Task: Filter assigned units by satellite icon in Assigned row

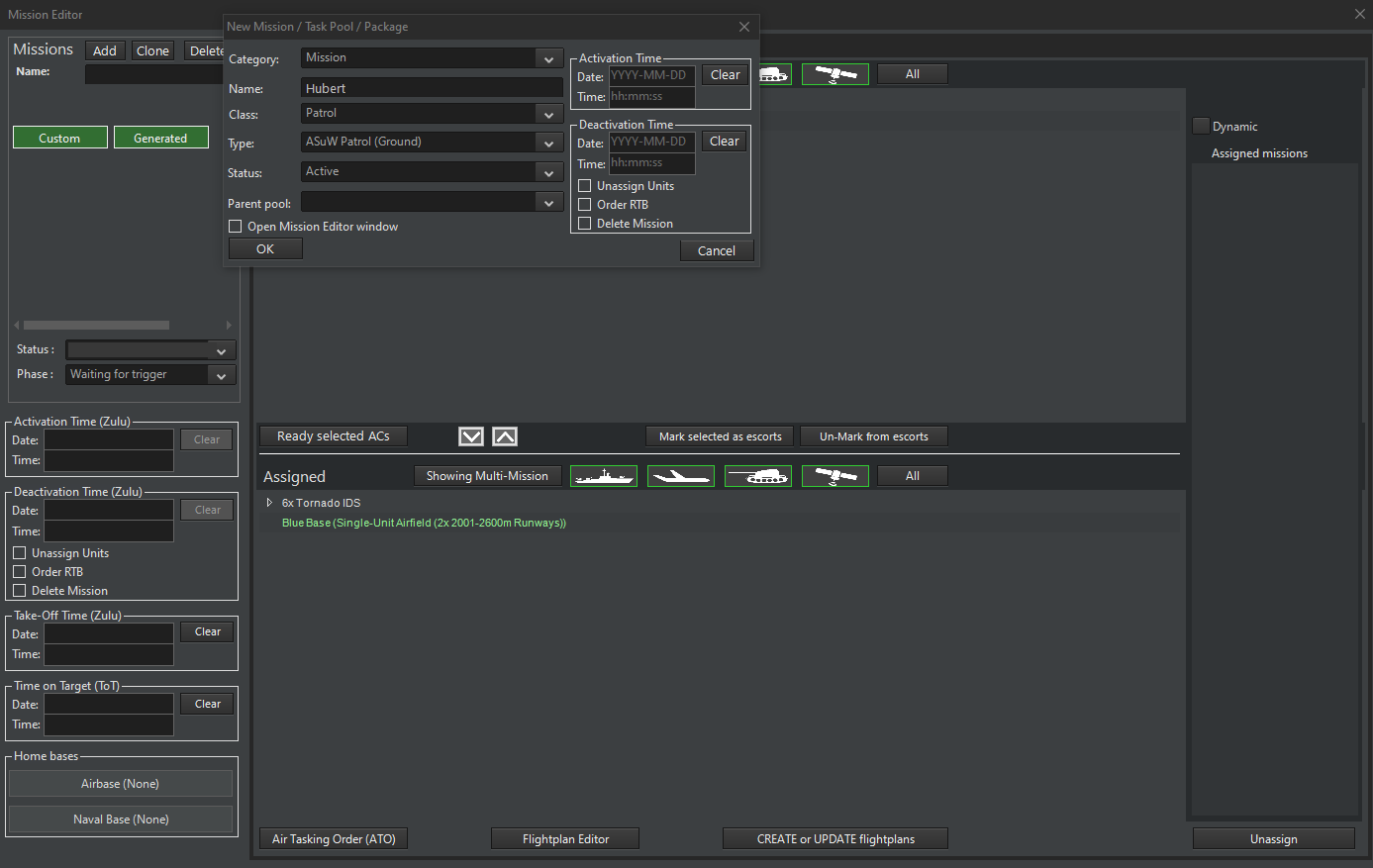Action: [x=835, y=476]
